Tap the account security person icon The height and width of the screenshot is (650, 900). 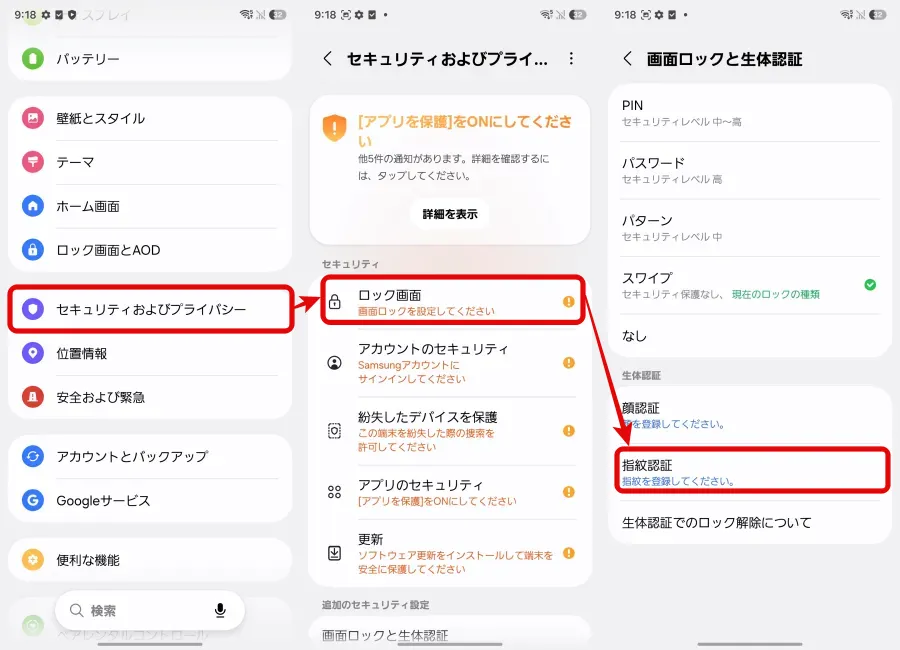pos(335,363)
